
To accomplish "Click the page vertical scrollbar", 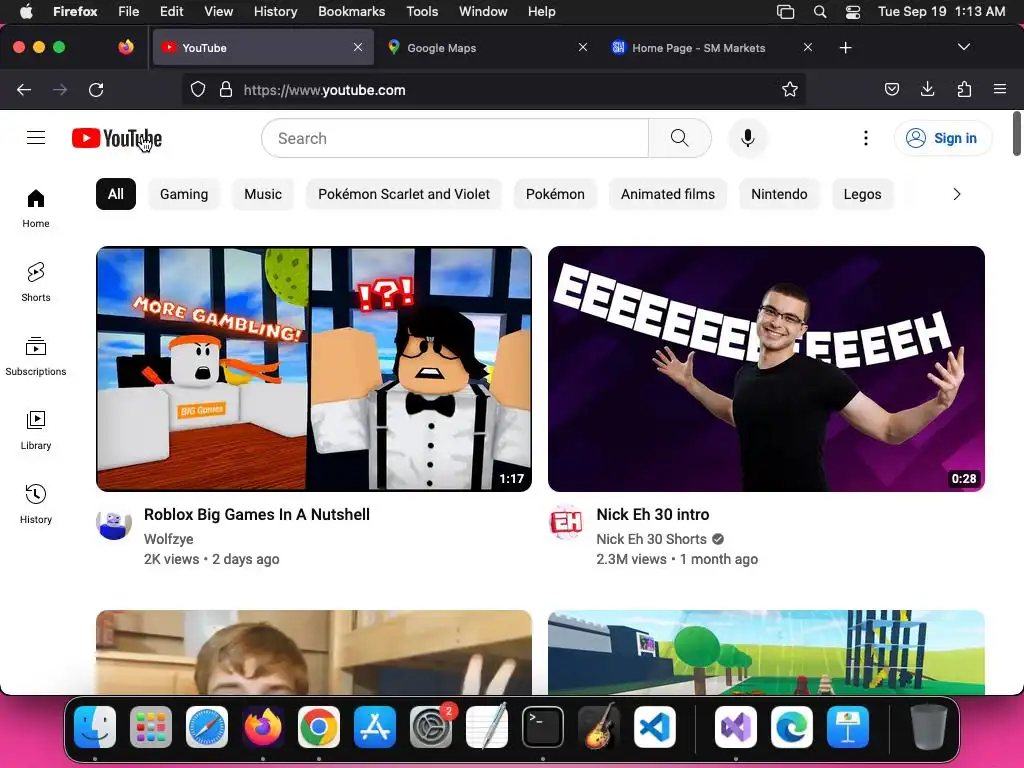I will tap(1017, 134).
